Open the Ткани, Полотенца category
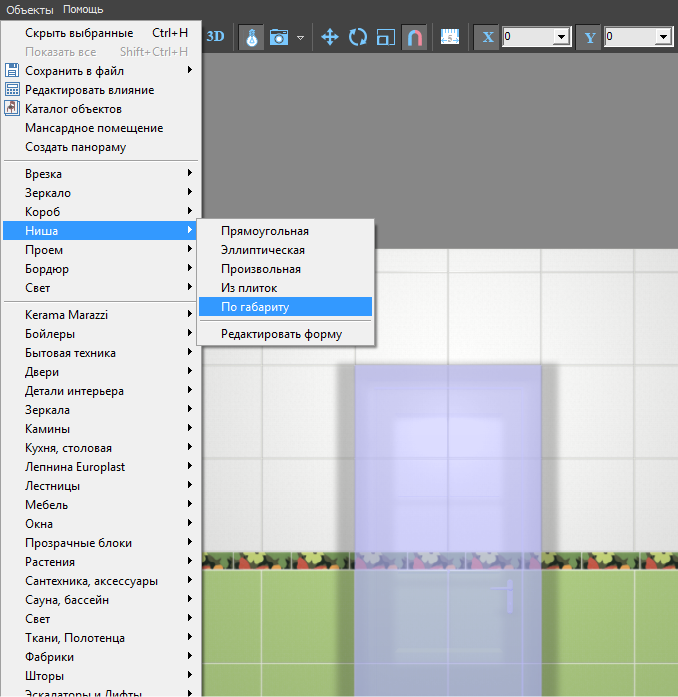Image resolution: width=678 pixels, height=697 pixels. pyautogui.click(x=102, y=638)
